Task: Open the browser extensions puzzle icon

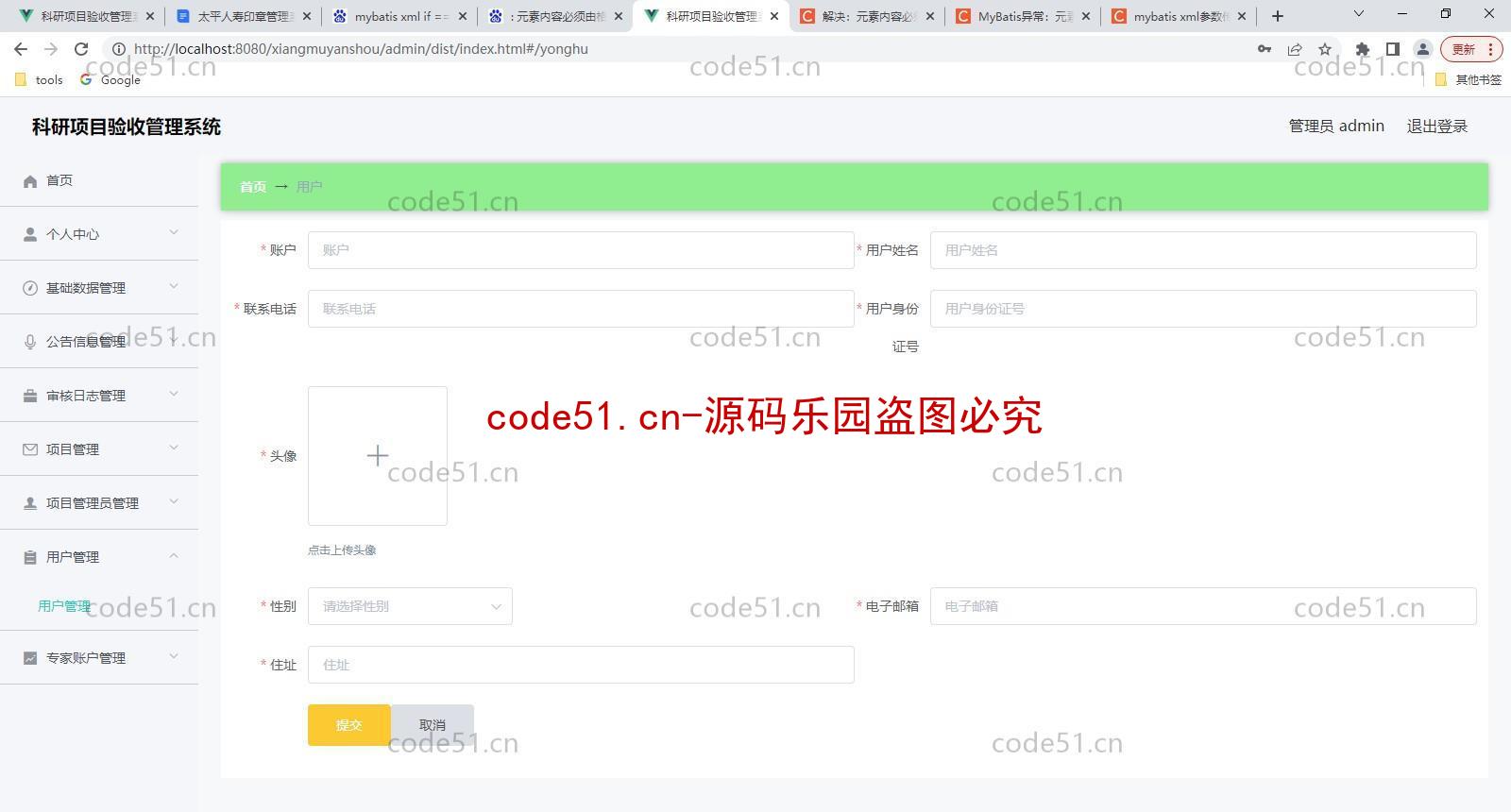Action: [x=1362, y=49]
